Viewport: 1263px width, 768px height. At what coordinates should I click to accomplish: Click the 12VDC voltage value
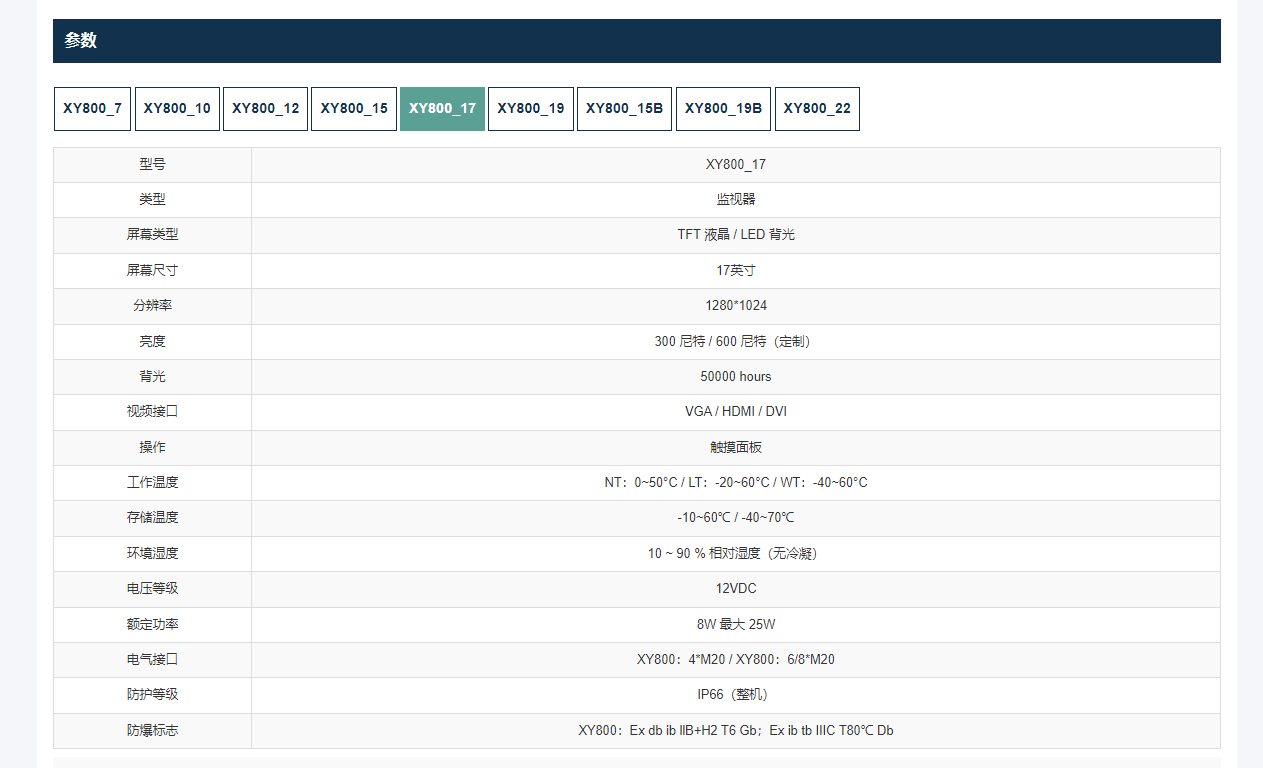pyautogui.click(x=736, y=589)
